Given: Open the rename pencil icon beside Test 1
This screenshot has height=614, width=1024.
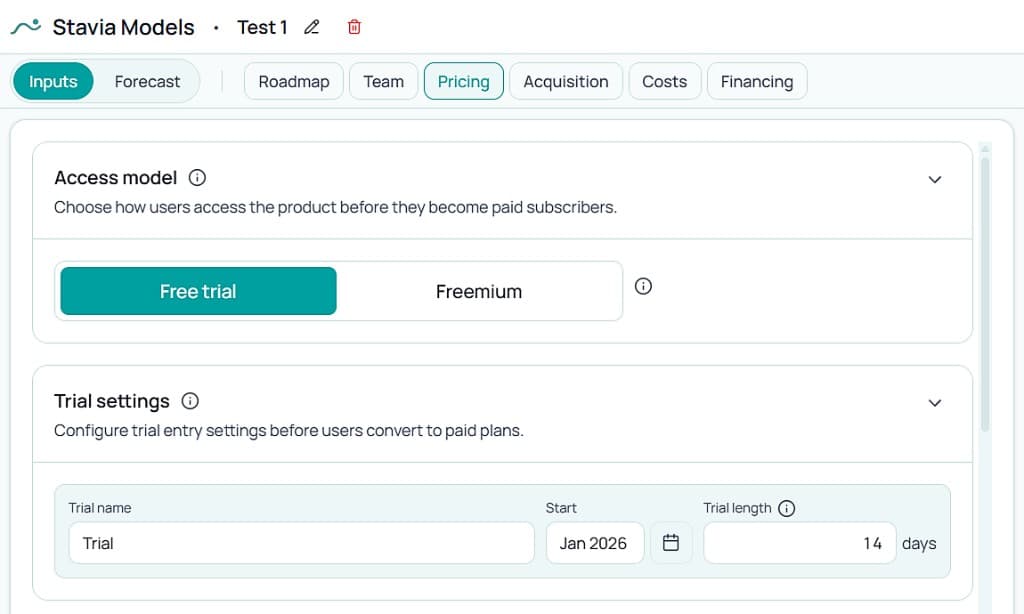Looking at the screenshot, I should pyautogui.click(x=311, y=28).
